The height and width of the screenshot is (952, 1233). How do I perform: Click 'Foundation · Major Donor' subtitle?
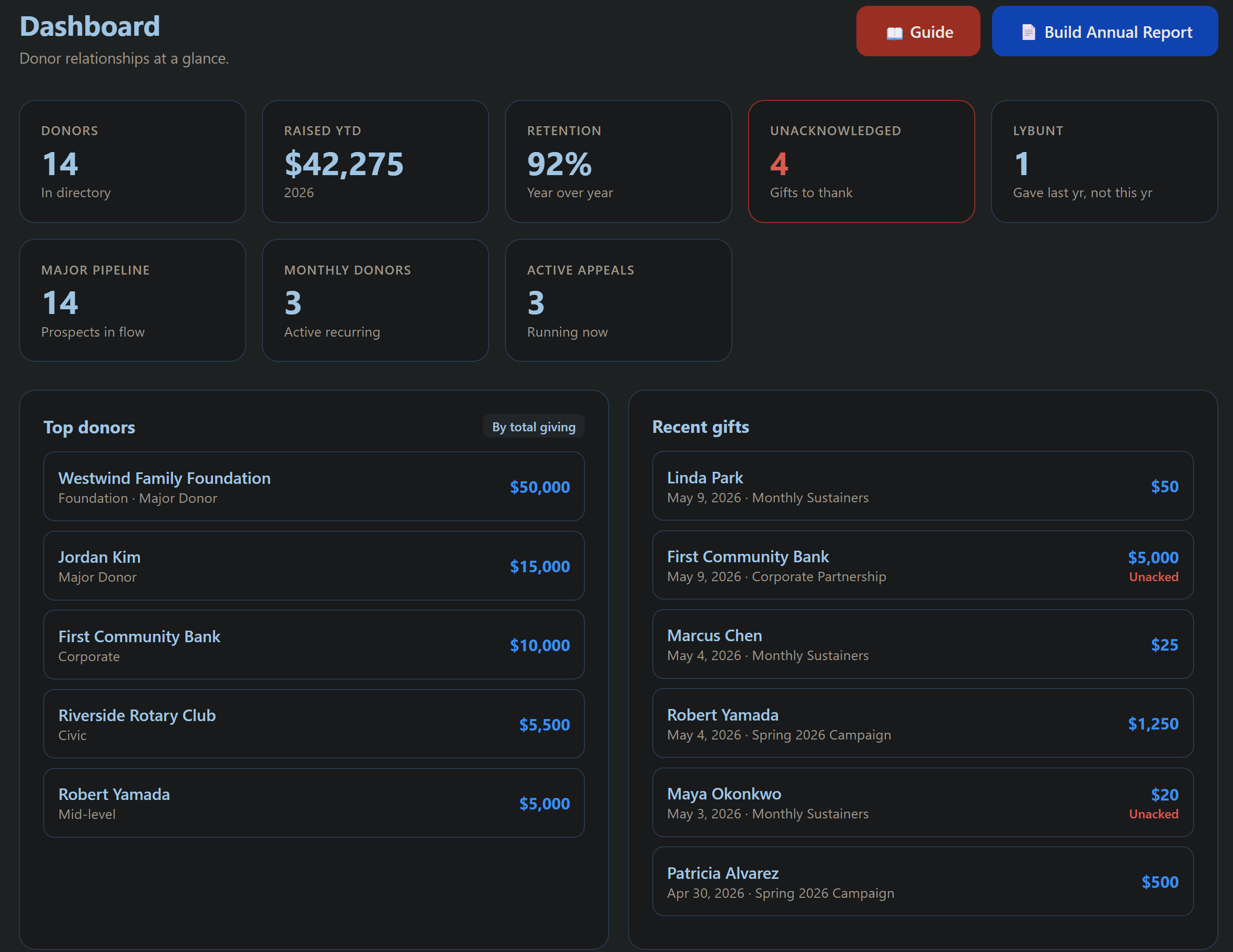click(138, 499)
